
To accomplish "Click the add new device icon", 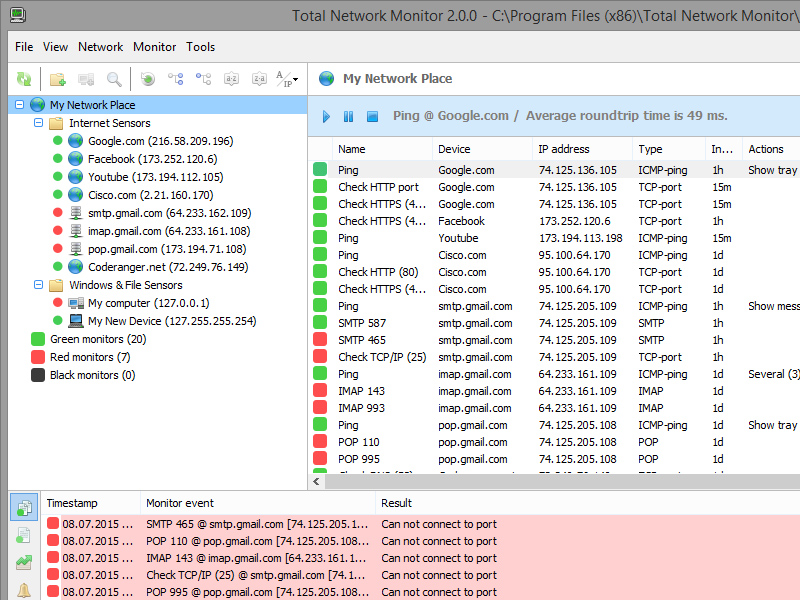I will pos(85,79).
